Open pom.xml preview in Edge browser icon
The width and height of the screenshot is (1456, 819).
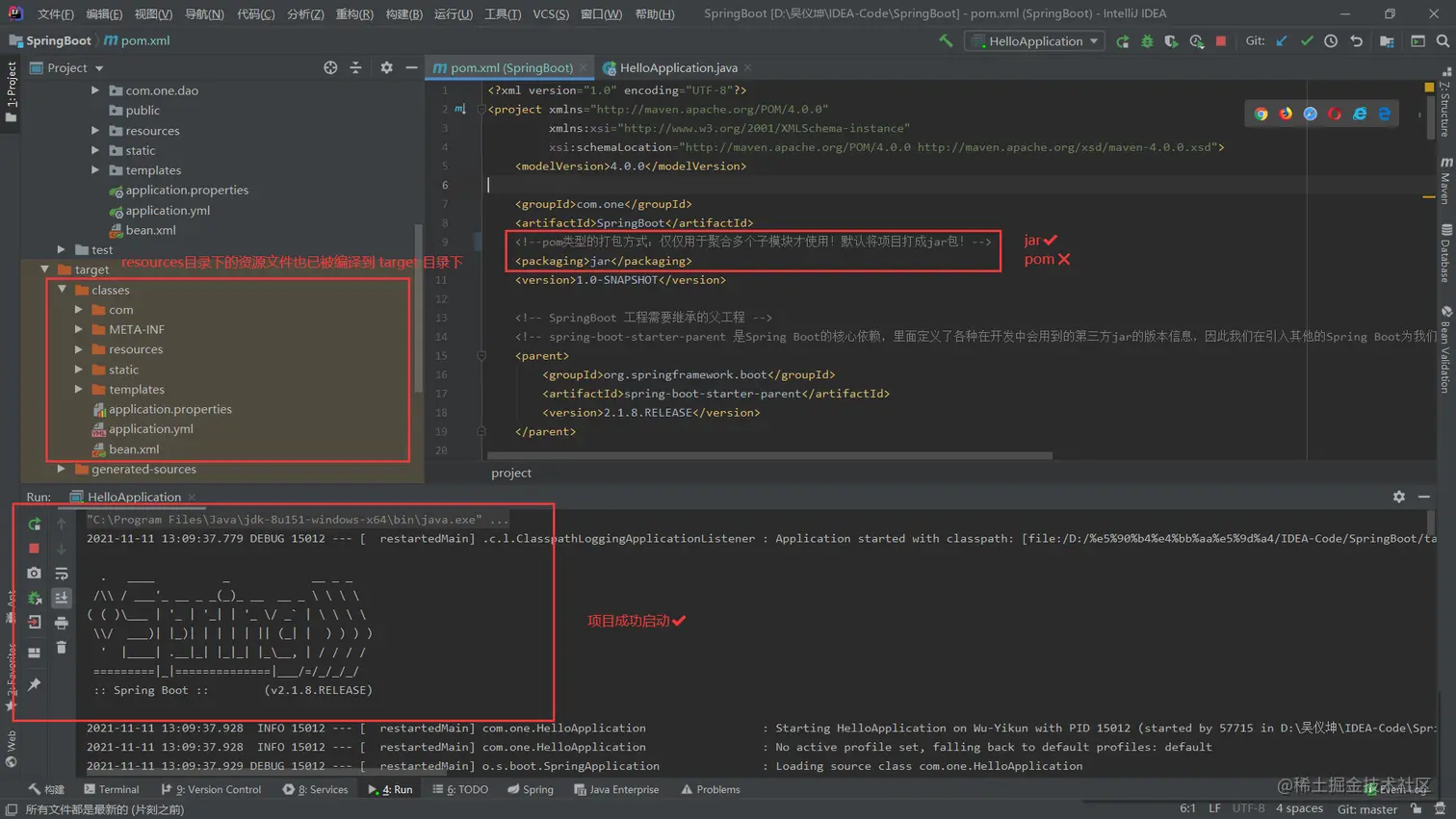pyautogui.click(x=1385, y=114)
